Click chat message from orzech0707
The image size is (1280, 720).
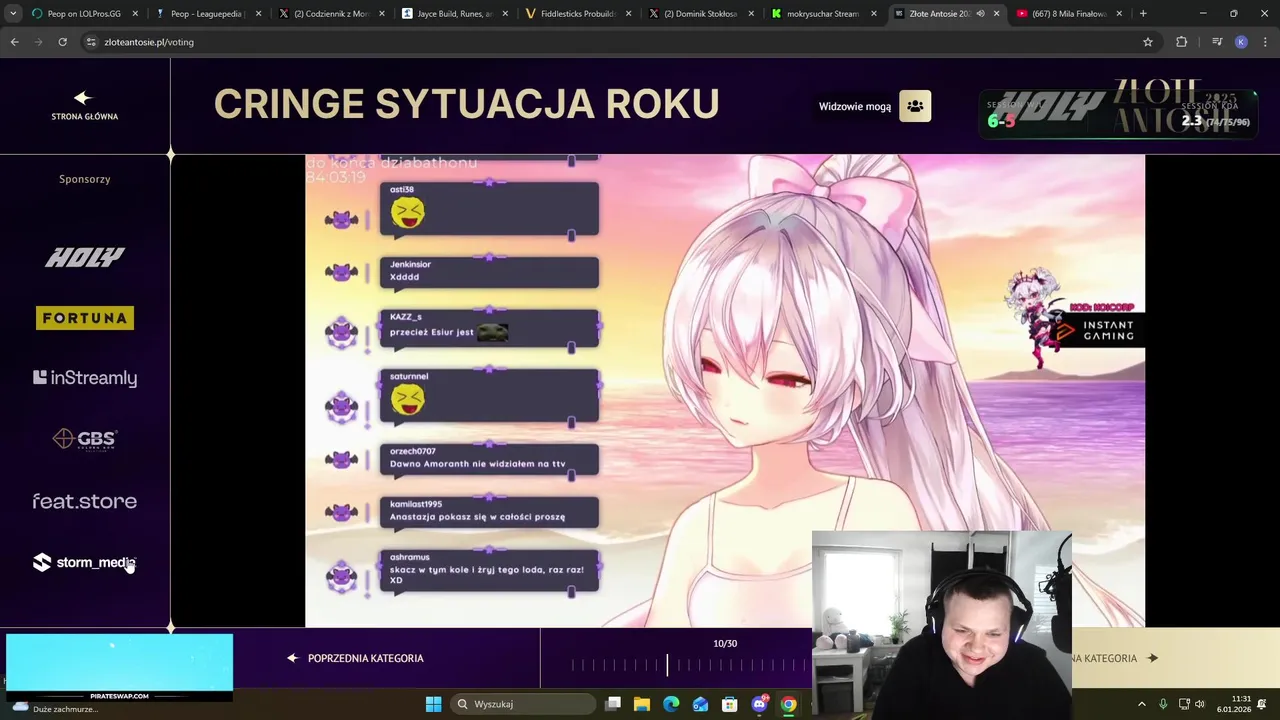pos(490,459)
